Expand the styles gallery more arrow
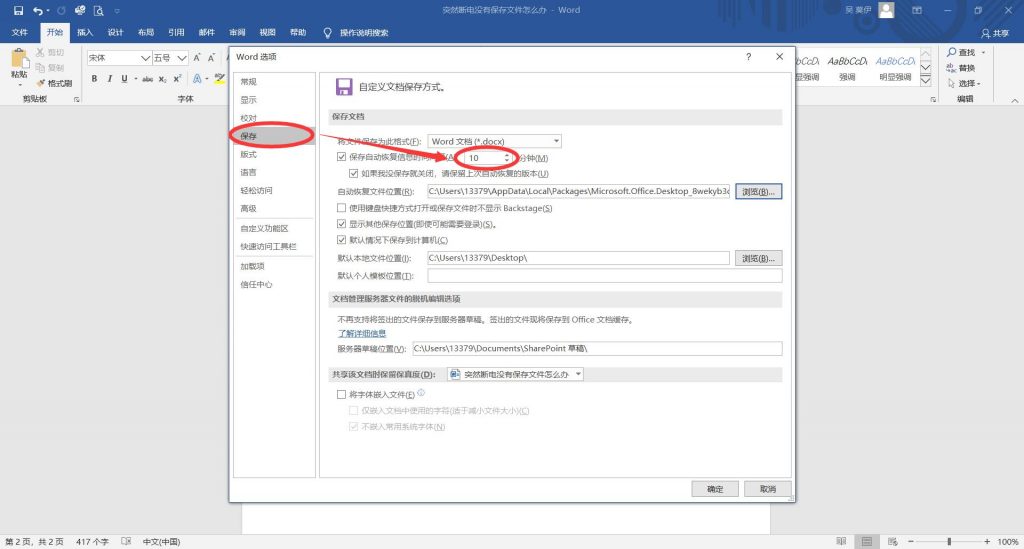Image resolution: width=1024 pixels, height=549 pixels. point(925,81)
